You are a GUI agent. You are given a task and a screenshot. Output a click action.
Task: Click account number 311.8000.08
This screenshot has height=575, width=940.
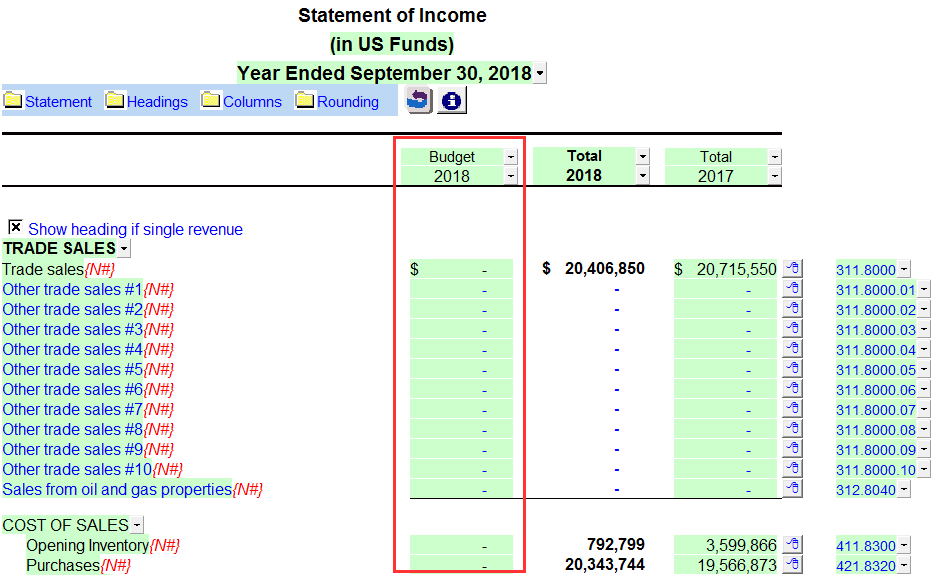click(x=876, y=430)
